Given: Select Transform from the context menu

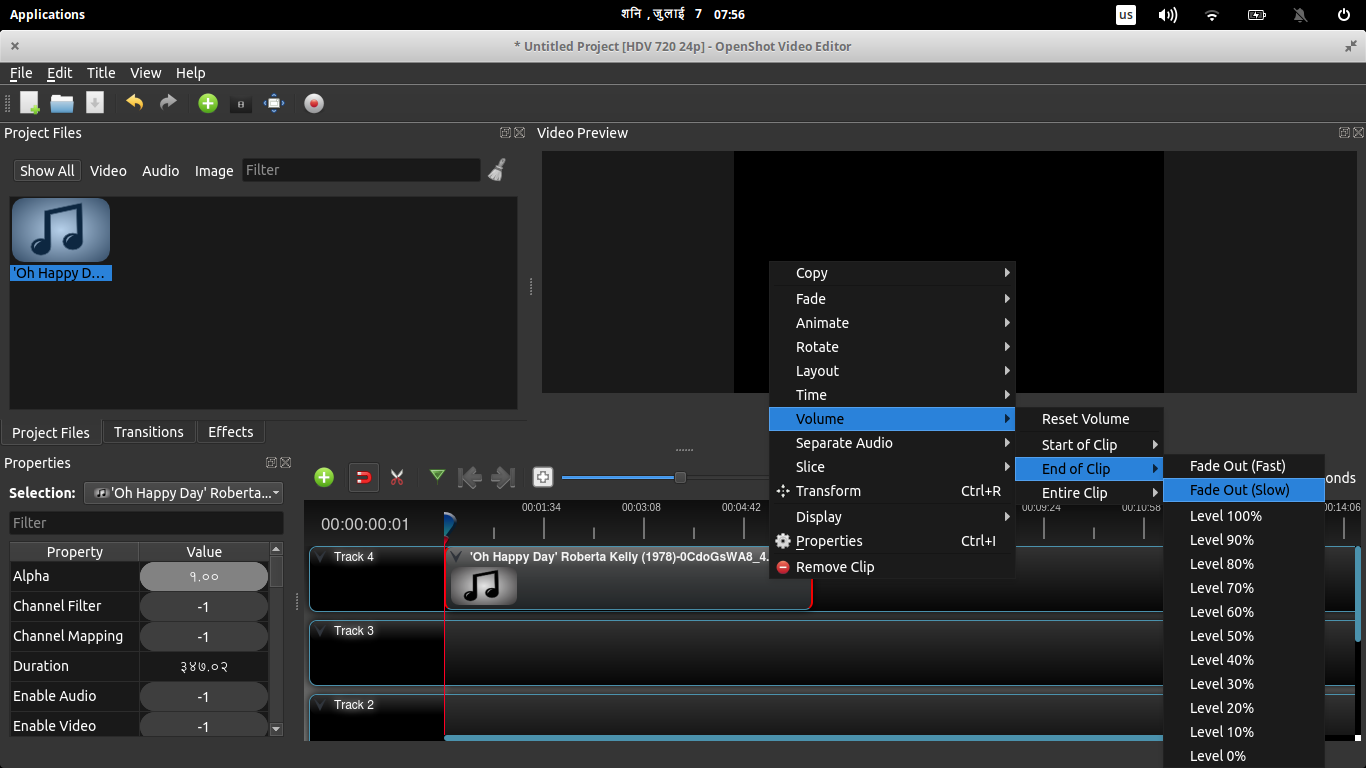Looking at the screenshot, I should (x=892, y=491).
